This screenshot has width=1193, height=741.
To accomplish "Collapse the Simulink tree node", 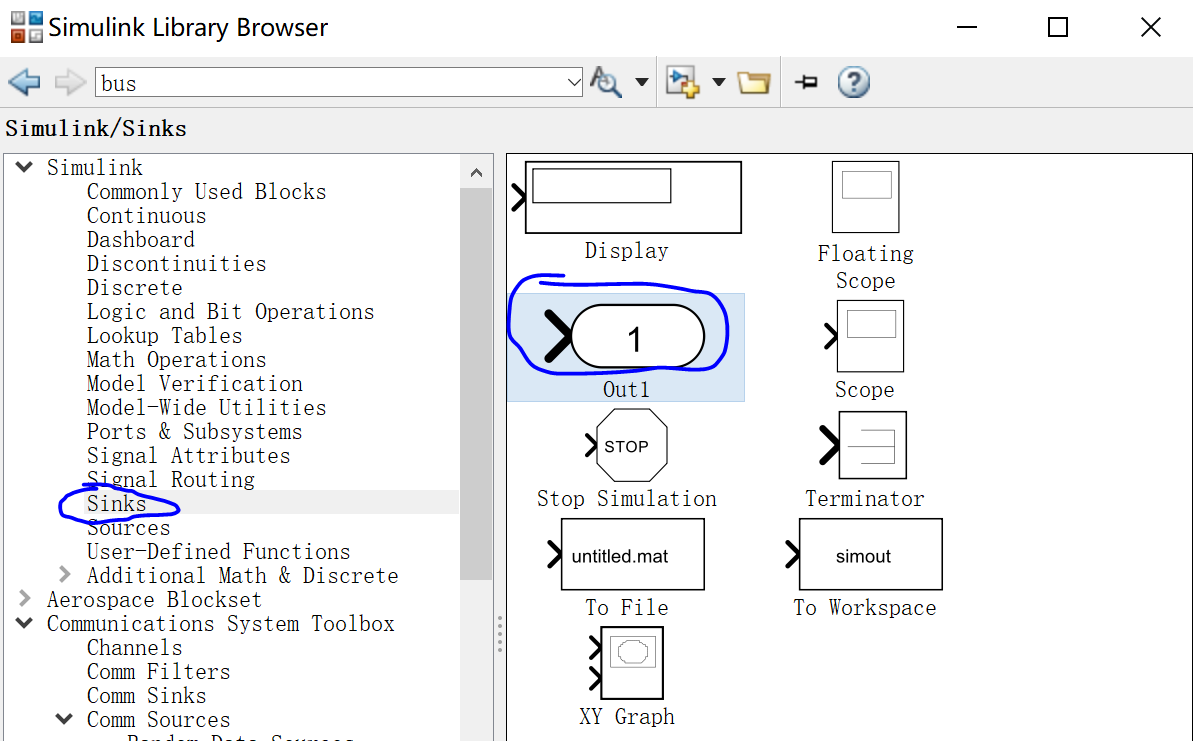I will (x=24, y=167).
